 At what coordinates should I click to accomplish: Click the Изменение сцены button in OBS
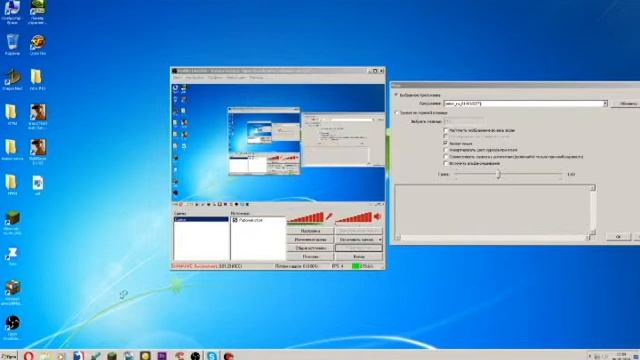click(x=310, y=240)
